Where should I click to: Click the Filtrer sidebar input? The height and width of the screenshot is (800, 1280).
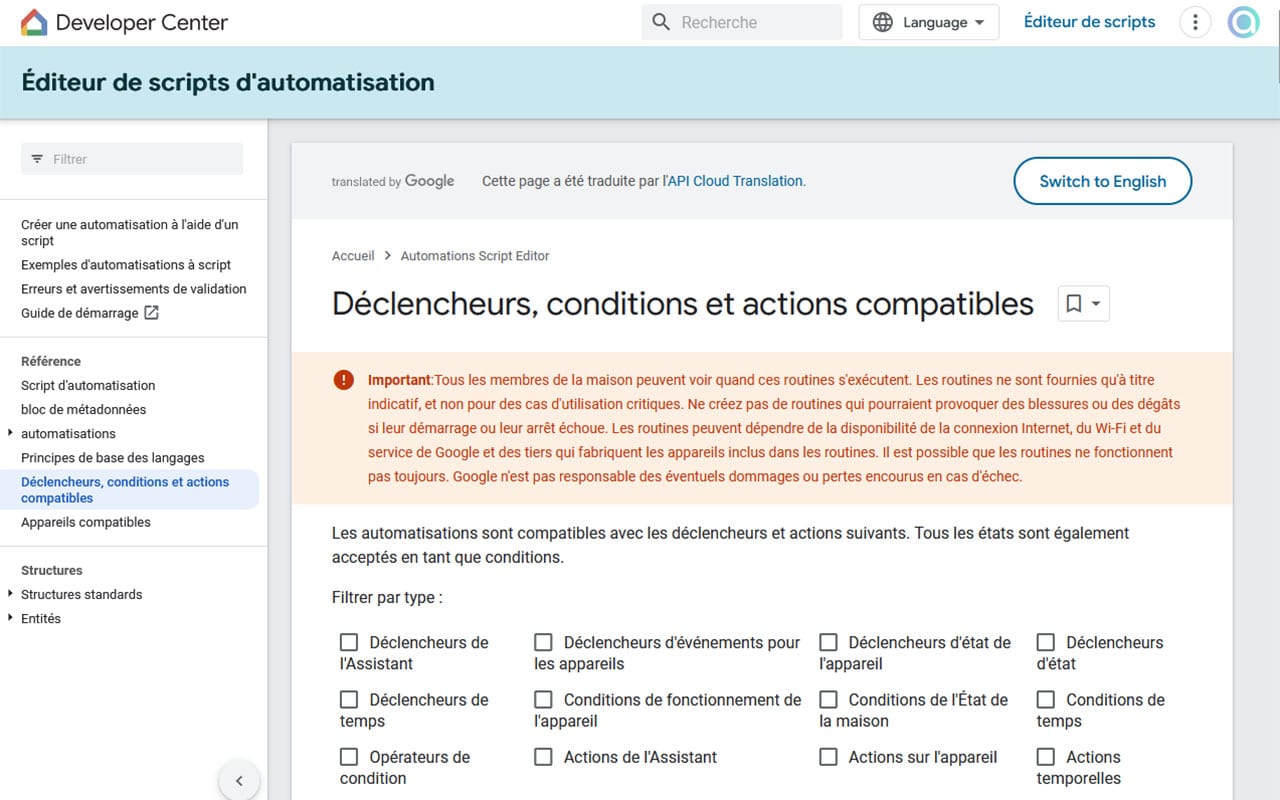[132, 159]
